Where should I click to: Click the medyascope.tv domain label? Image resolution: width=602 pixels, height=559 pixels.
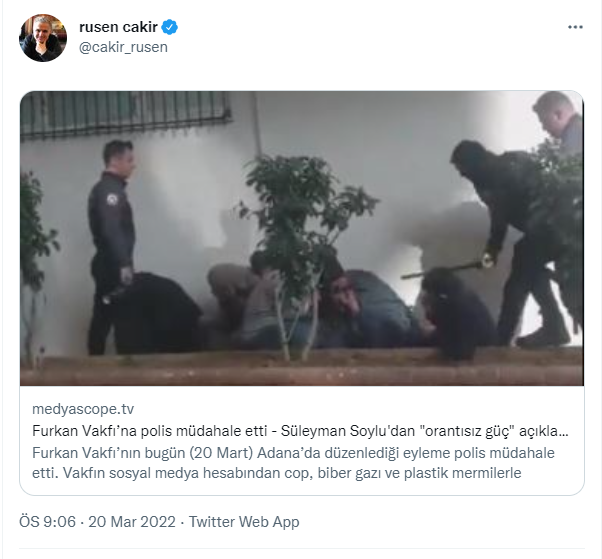[83, 409]
